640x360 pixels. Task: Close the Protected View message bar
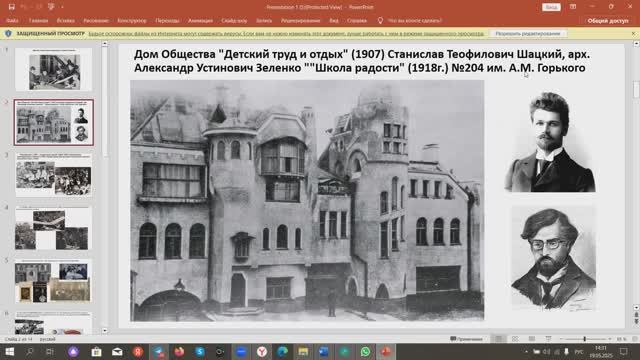(633, 33)
